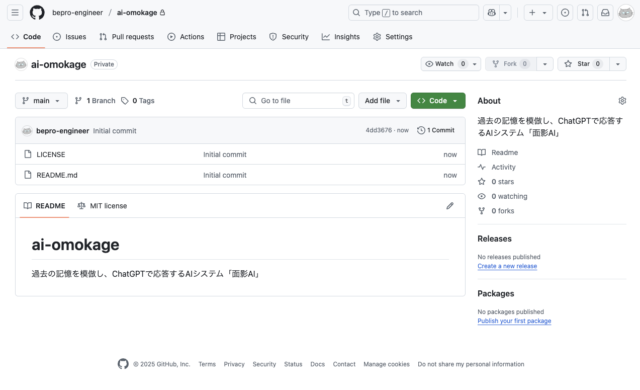View the 0 Tags link
This screenshot has height=390, width=640.
tap(138, 101)
